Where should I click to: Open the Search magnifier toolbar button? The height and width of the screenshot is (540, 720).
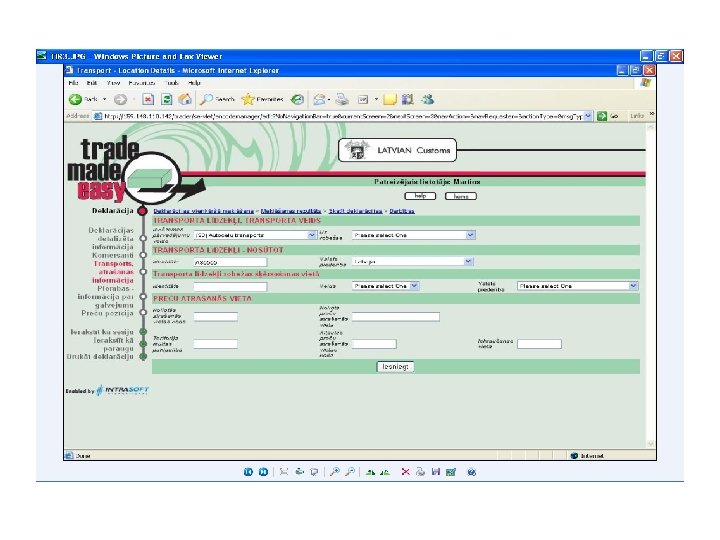(218, 99)
